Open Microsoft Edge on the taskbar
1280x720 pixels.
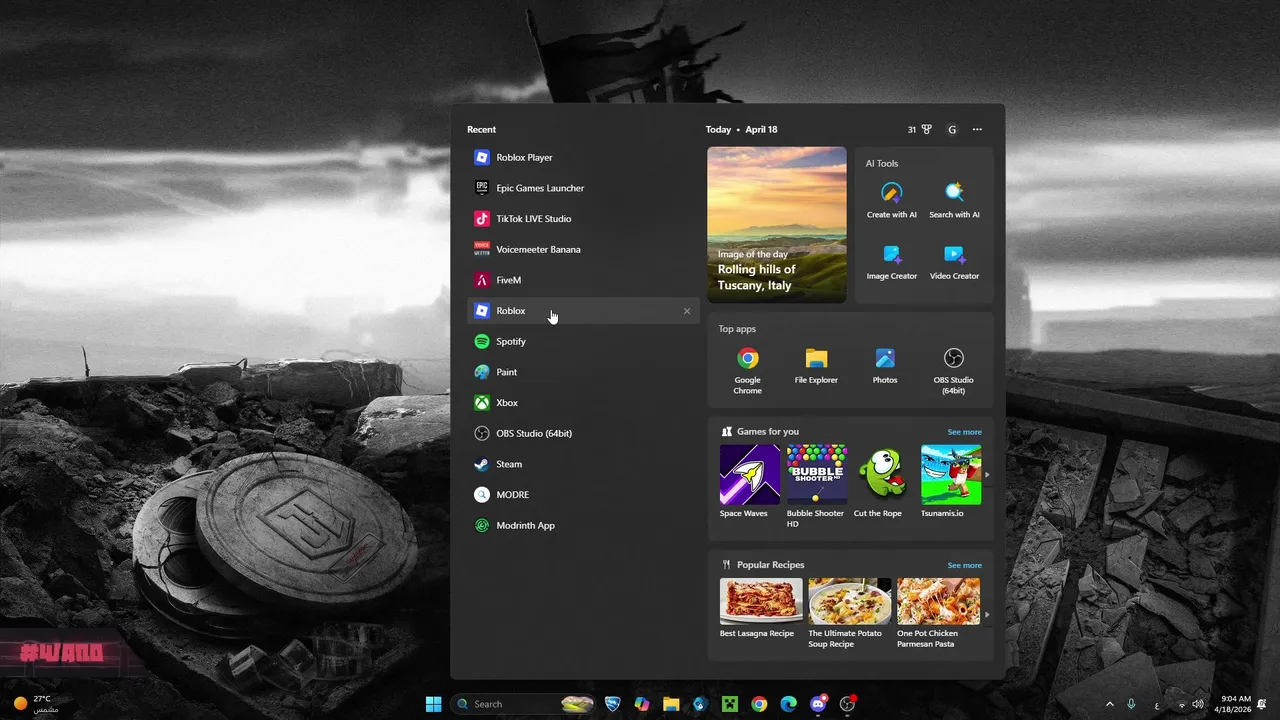pyautogui.click(x=788, y=704)
